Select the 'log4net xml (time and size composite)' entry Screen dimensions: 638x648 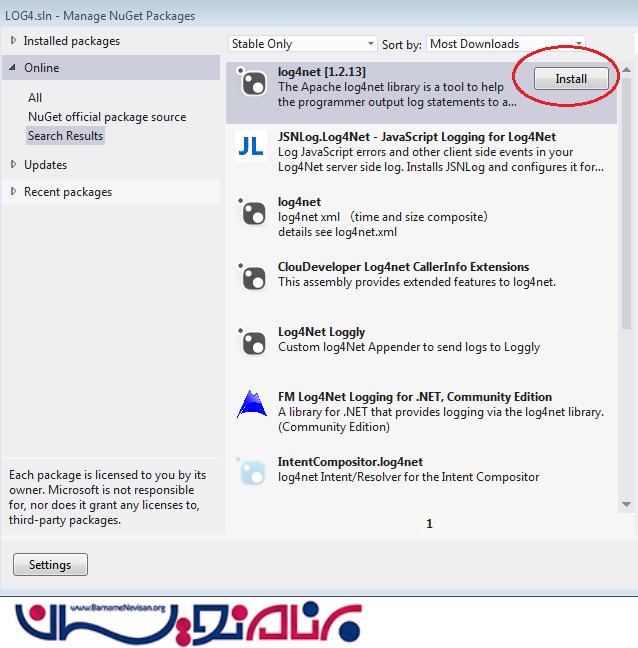(421, 217)
